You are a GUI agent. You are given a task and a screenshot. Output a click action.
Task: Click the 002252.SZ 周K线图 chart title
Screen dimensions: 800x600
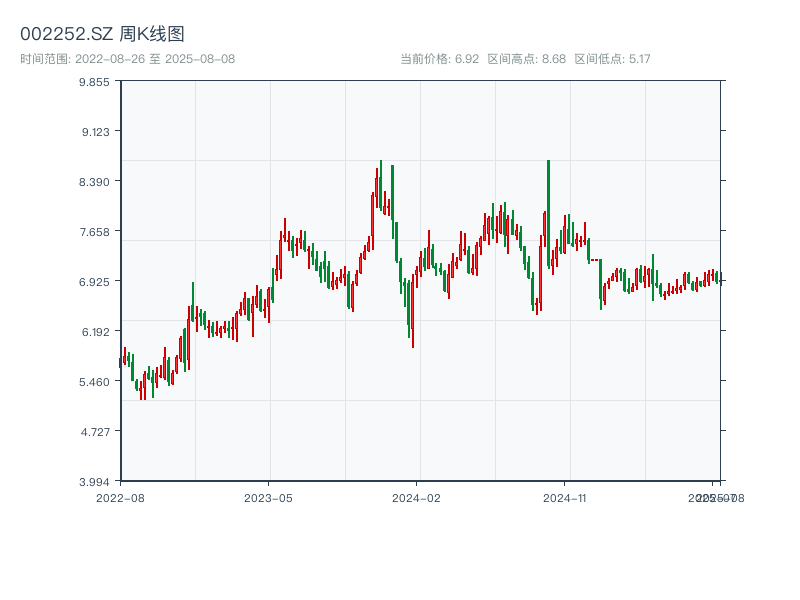pyautogui.click(x=102, y=34)
